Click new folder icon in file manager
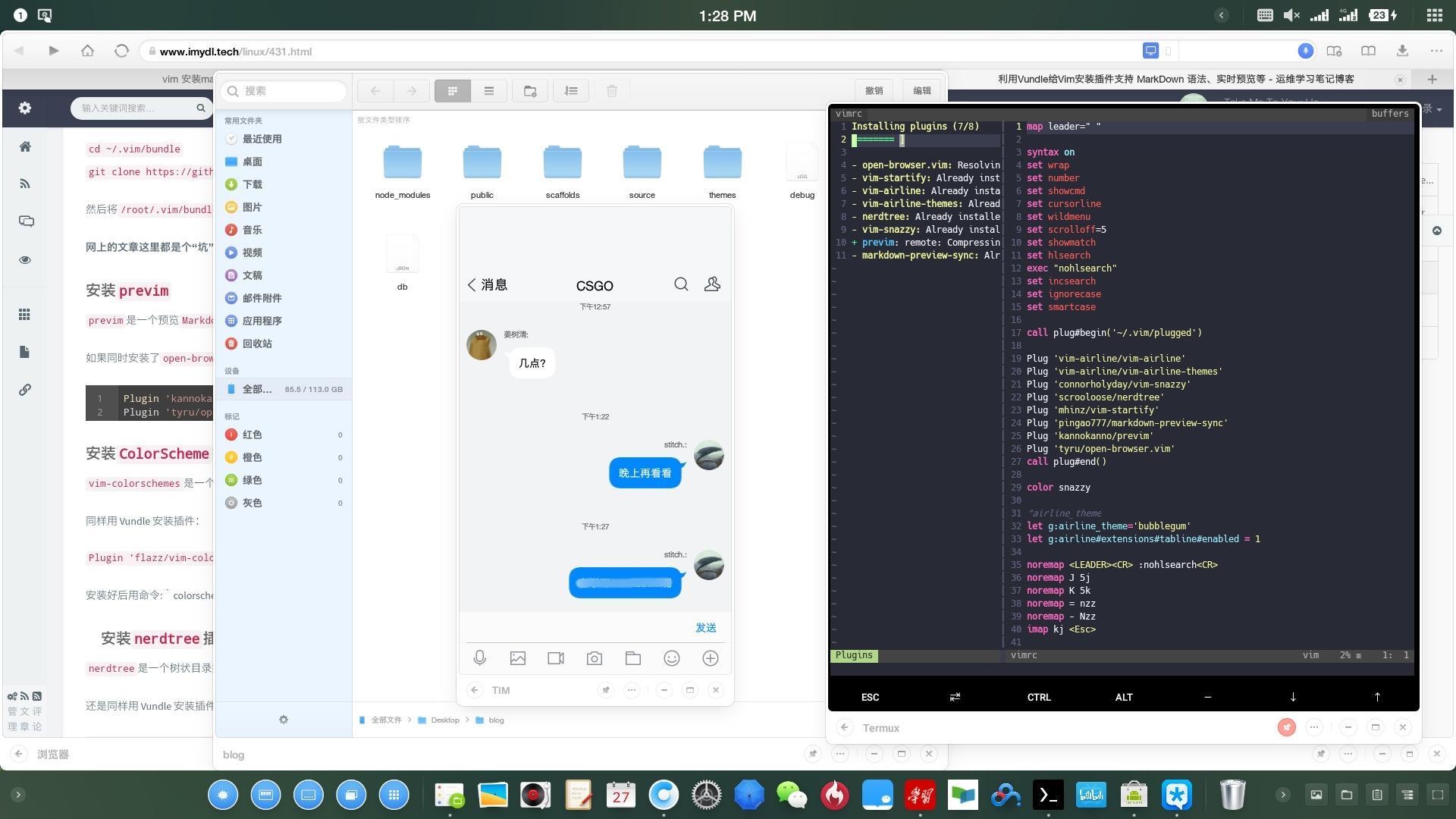This screenshot has width=1456, height=819. (530, 91)
